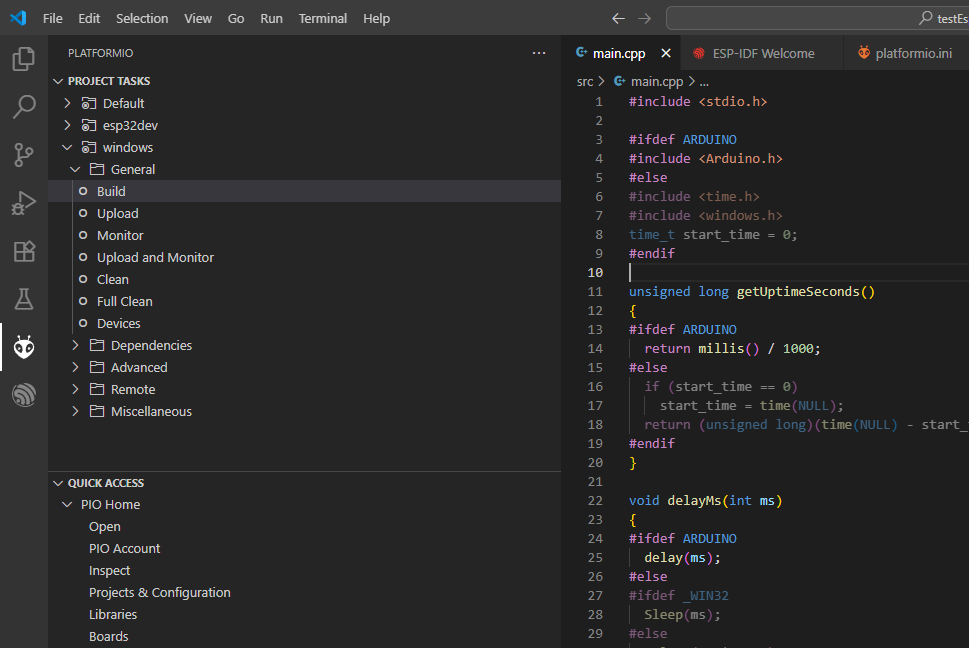
Task: Open the Explorer view in activity bar
Action: pyautogui.click(x=23, y=59)
